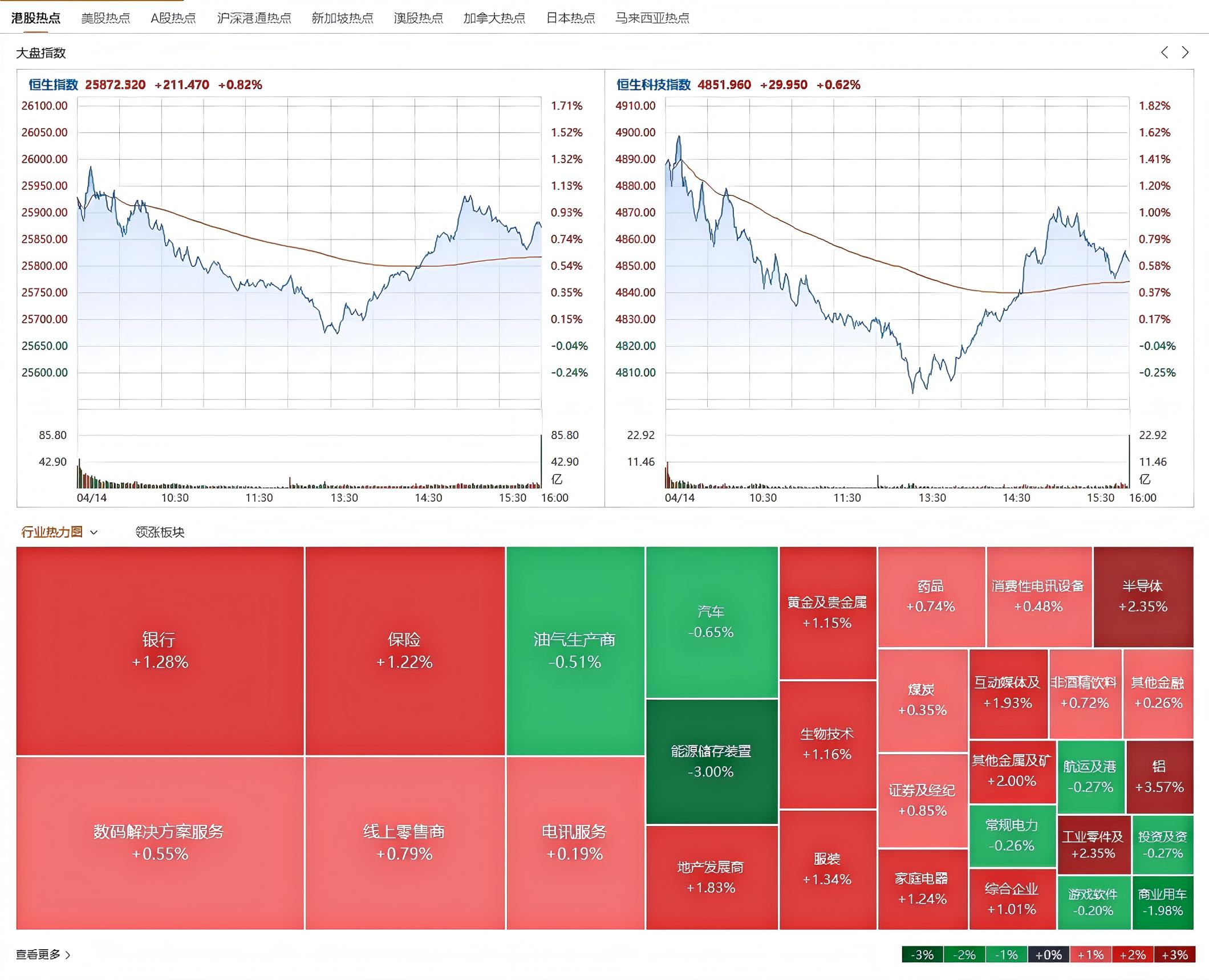1209x980 pixels.
Task: Open the 恒生指数 title link
Action: (x=53, y=85)
